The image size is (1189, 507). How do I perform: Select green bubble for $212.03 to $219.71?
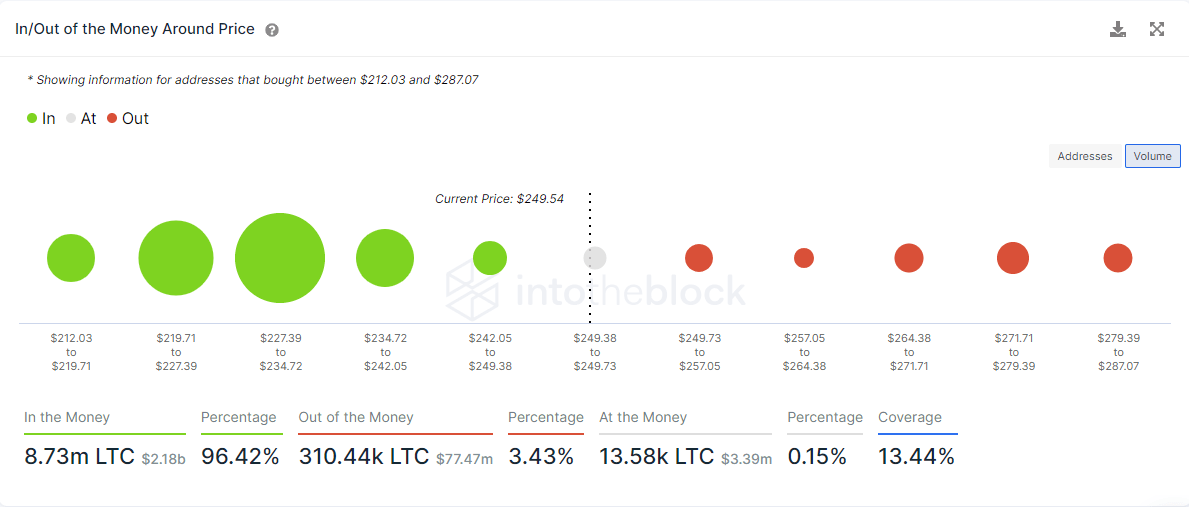(71, 258)
